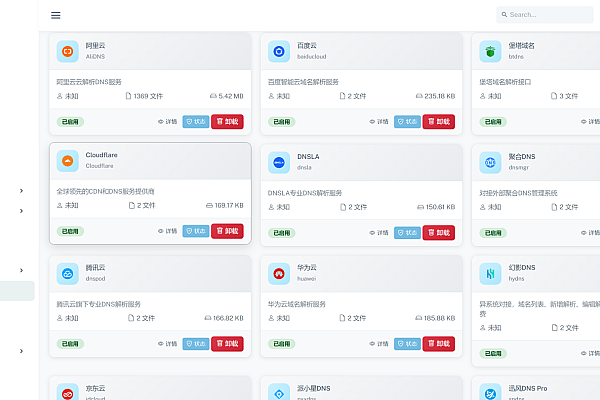Click 已启用 badge on 幻影DNS card
This screenshot has height=400, width=600.
tap(493, 353)
